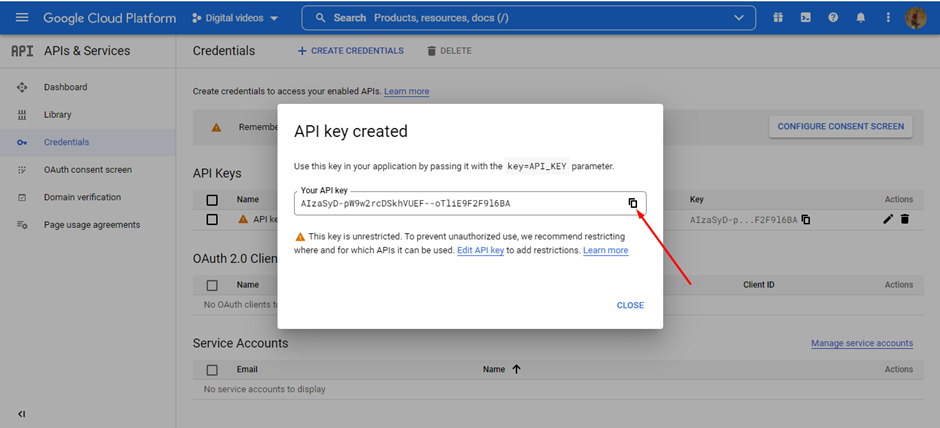Click the Library sidebar icon
This screenshot has width=940, height=428.
tap(22, 114)
